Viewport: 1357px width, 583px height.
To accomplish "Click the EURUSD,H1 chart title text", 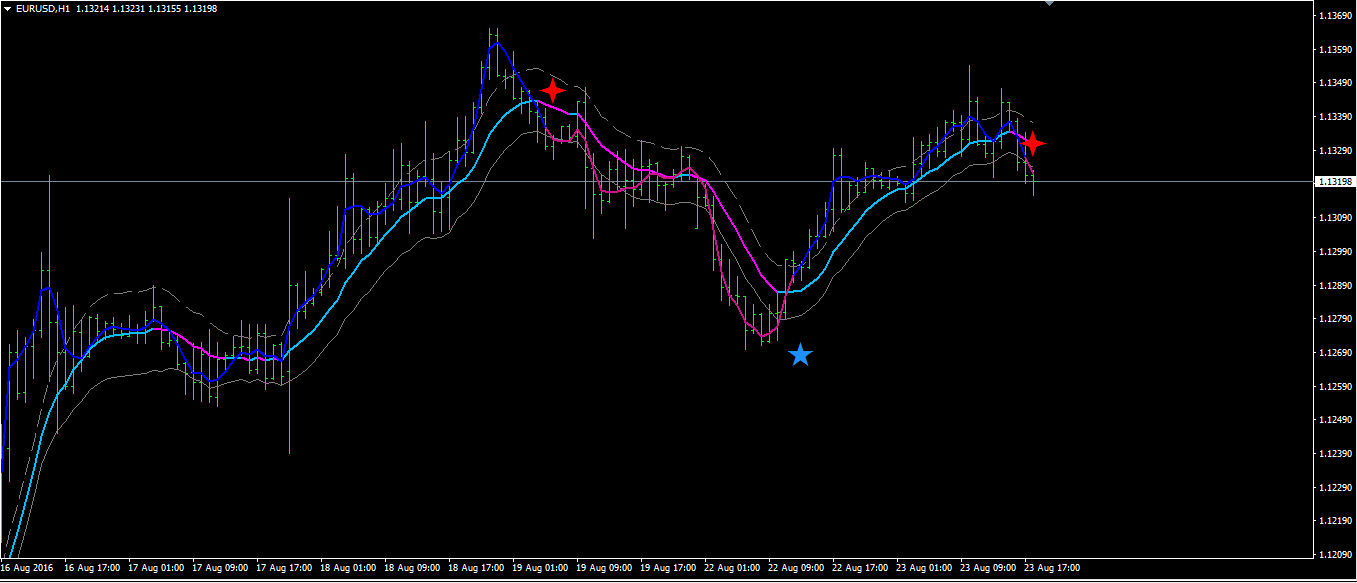I will tap(42, 9).
